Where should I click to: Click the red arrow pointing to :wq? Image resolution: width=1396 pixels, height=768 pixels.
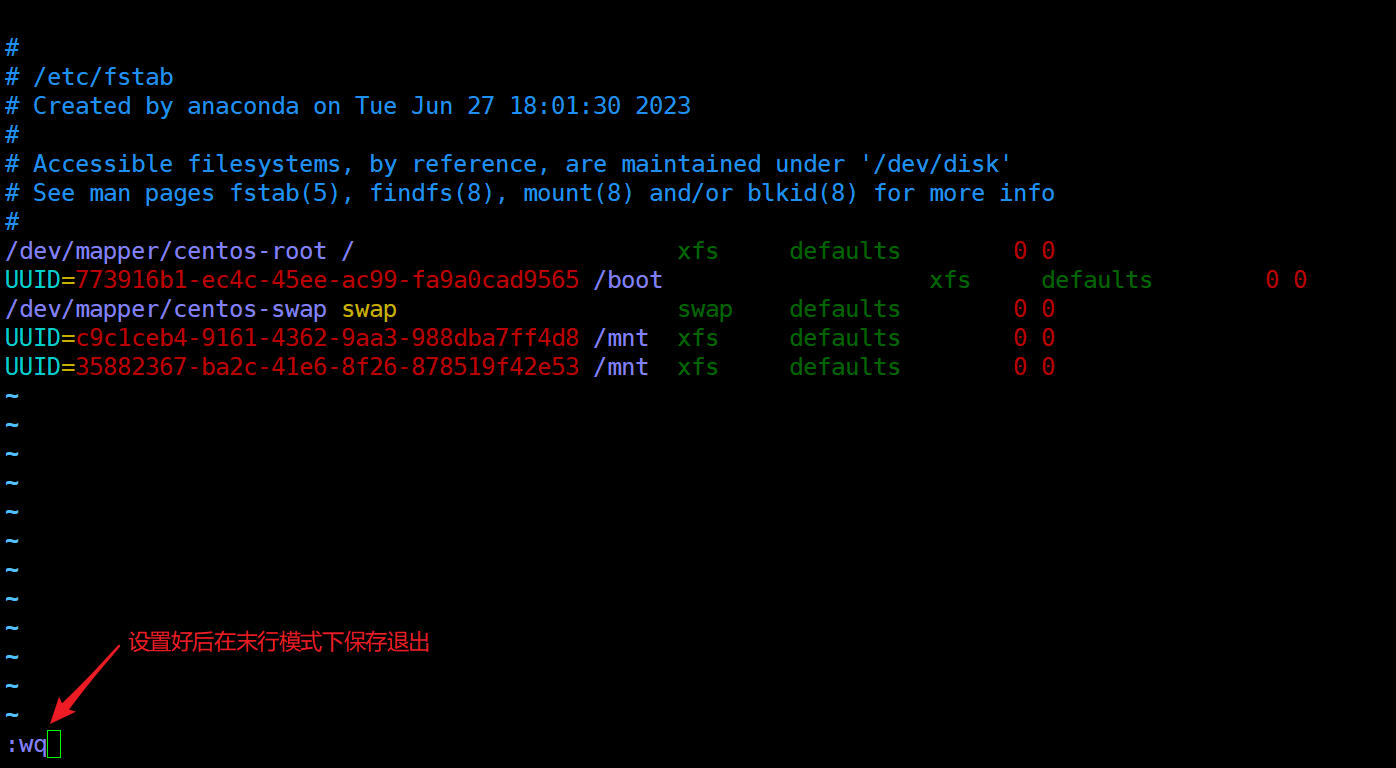(x=84, y=684)
